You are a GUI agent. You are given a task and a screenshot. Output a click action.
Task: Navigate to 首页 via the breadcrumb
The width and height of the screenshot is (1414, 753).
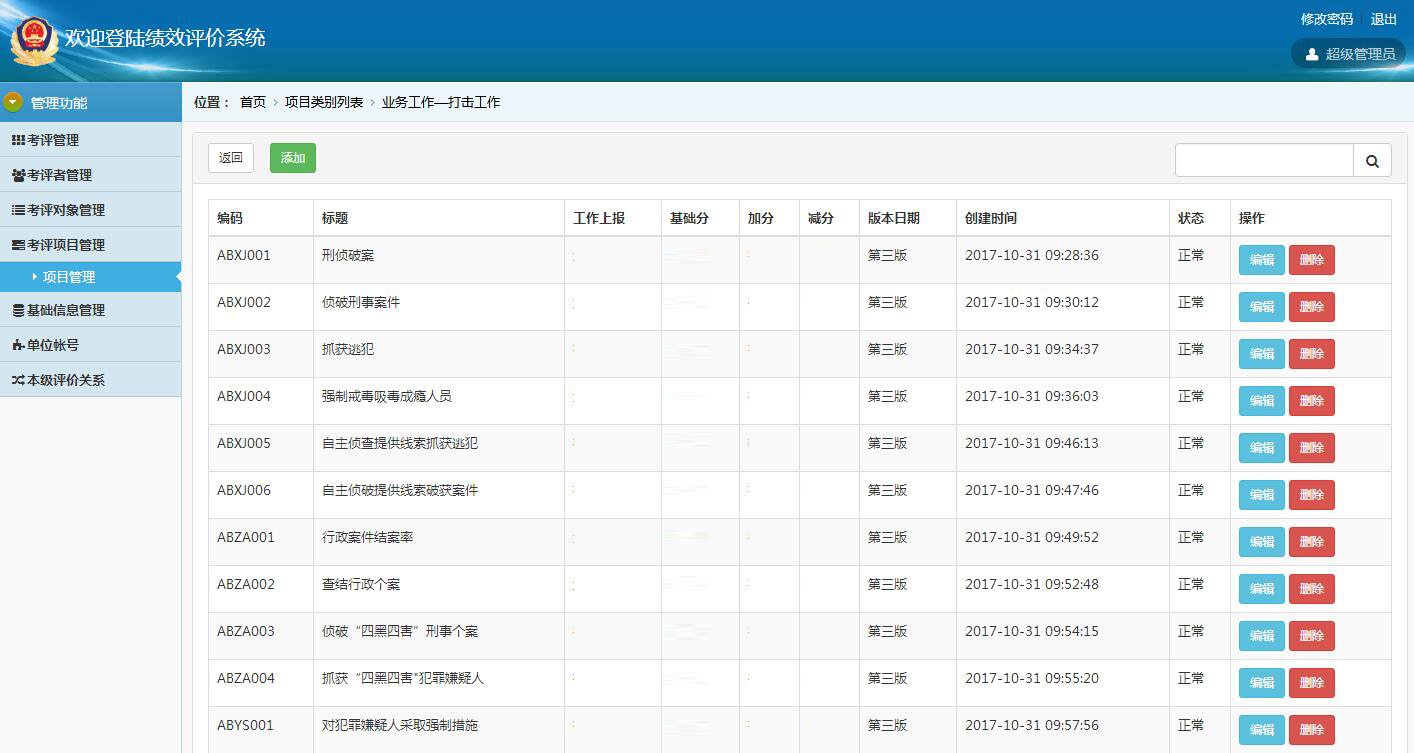(253, 101)
